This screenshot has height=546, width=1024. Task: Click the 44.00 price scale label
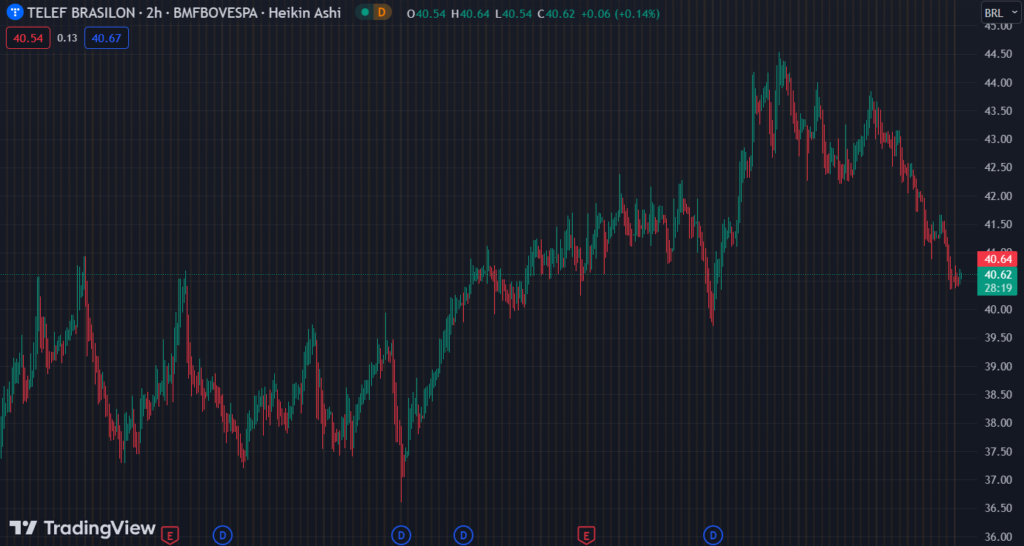click(999, 83)
